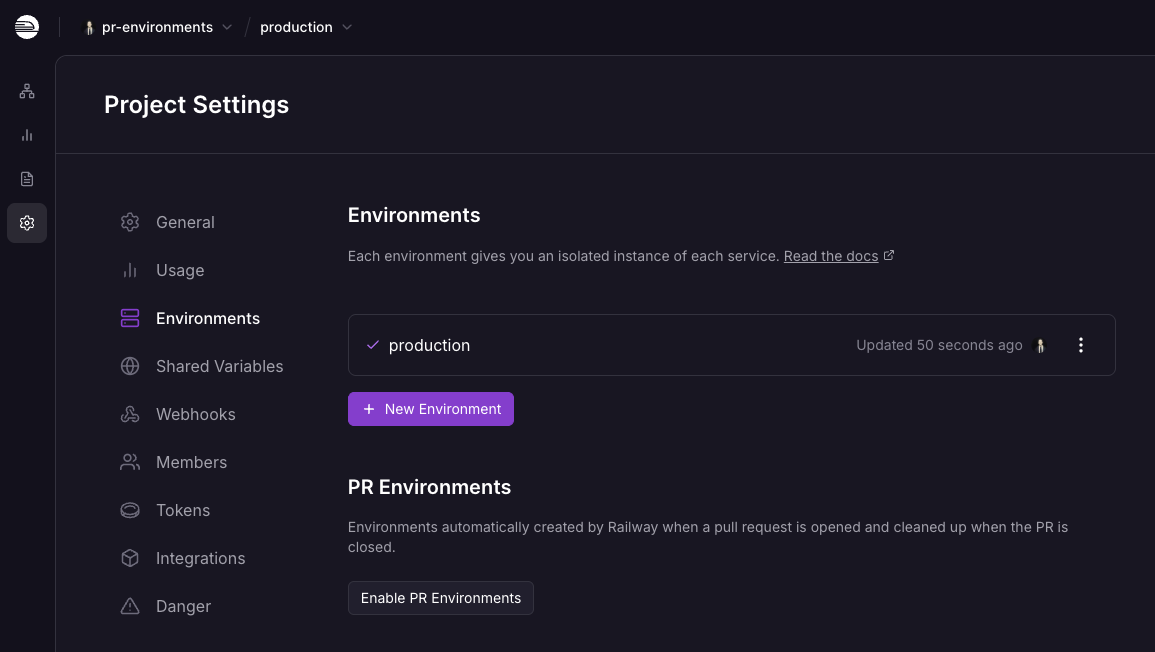Screen dimensions: 1155x652
Task: Expand the production environment switcher dropdown
Action: (x=347, y=27)
